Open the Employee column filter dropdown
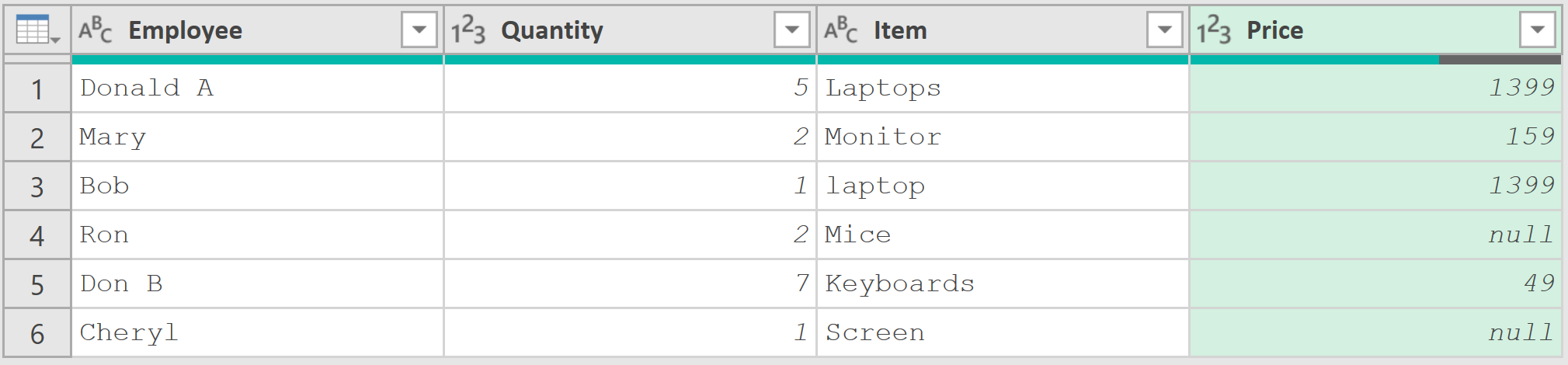The image size is (1568, 365). 419,30
